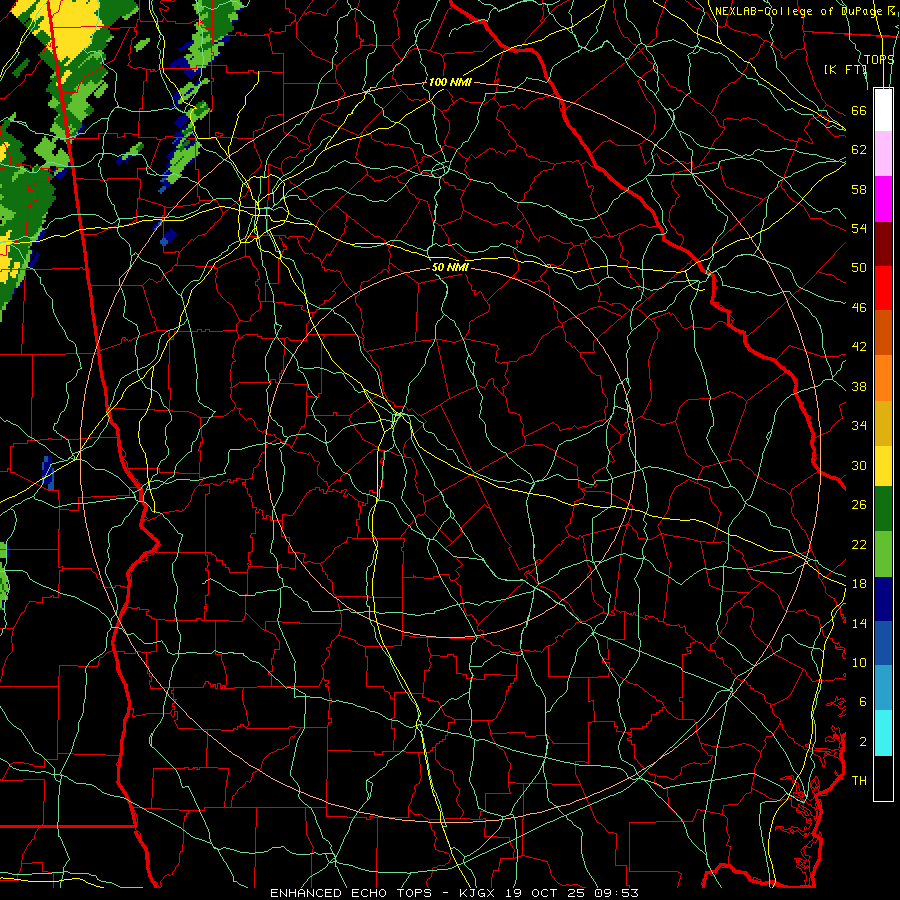Click the legend value 58

click(x=859, y=189)
